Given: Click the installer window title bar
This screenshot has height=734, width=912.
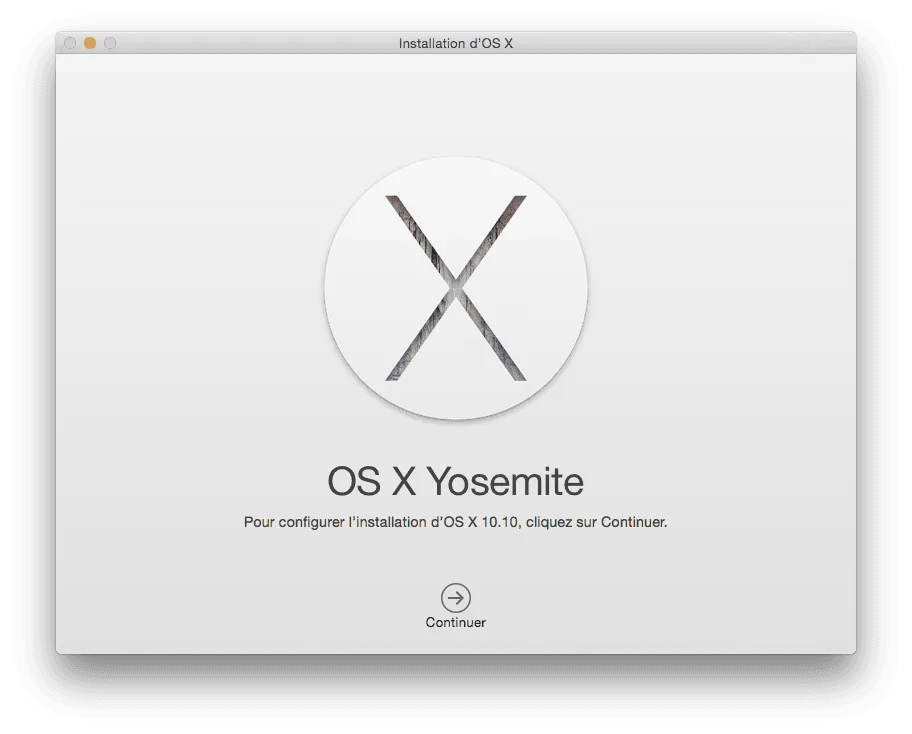Looking at the screenshot, I should 456,43.
